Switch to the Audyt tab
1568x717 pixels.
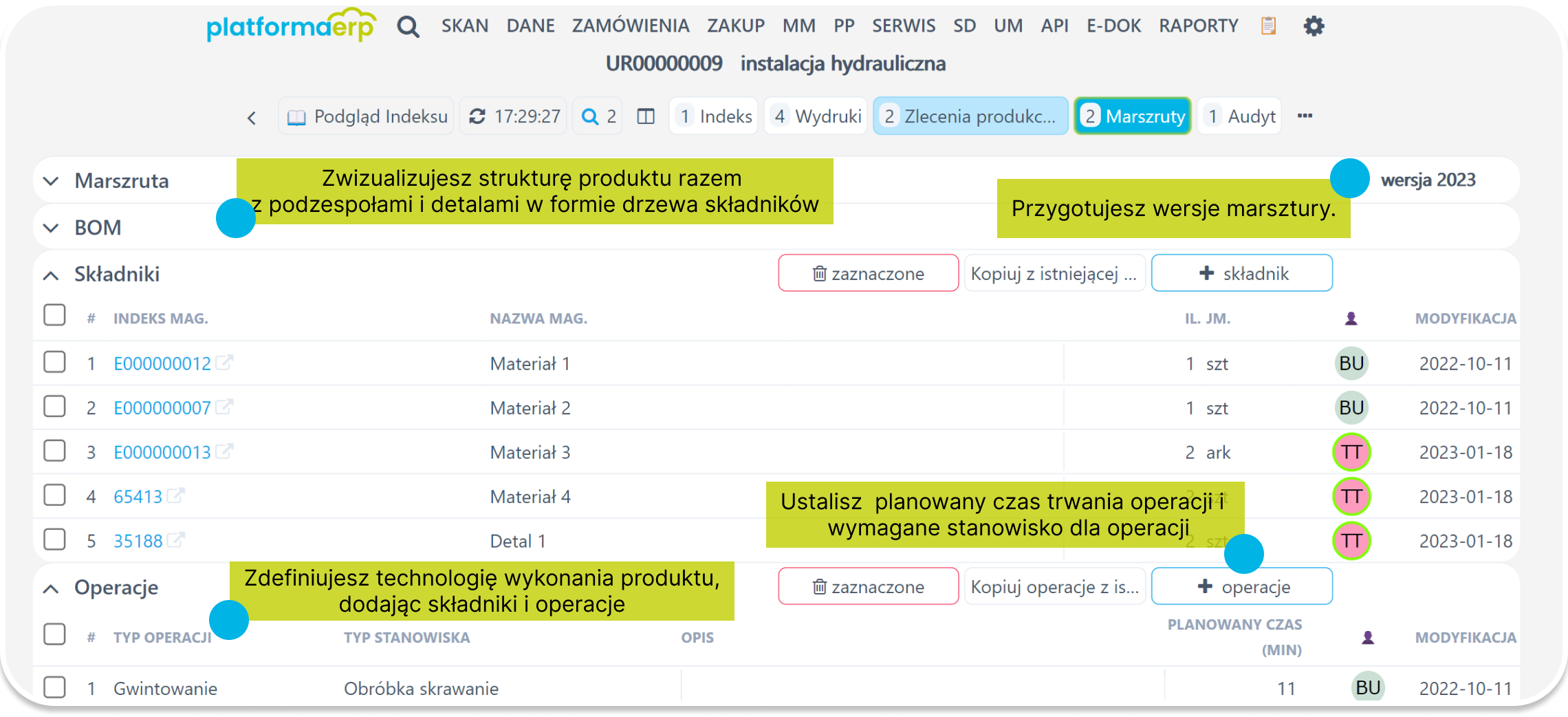1239,116
